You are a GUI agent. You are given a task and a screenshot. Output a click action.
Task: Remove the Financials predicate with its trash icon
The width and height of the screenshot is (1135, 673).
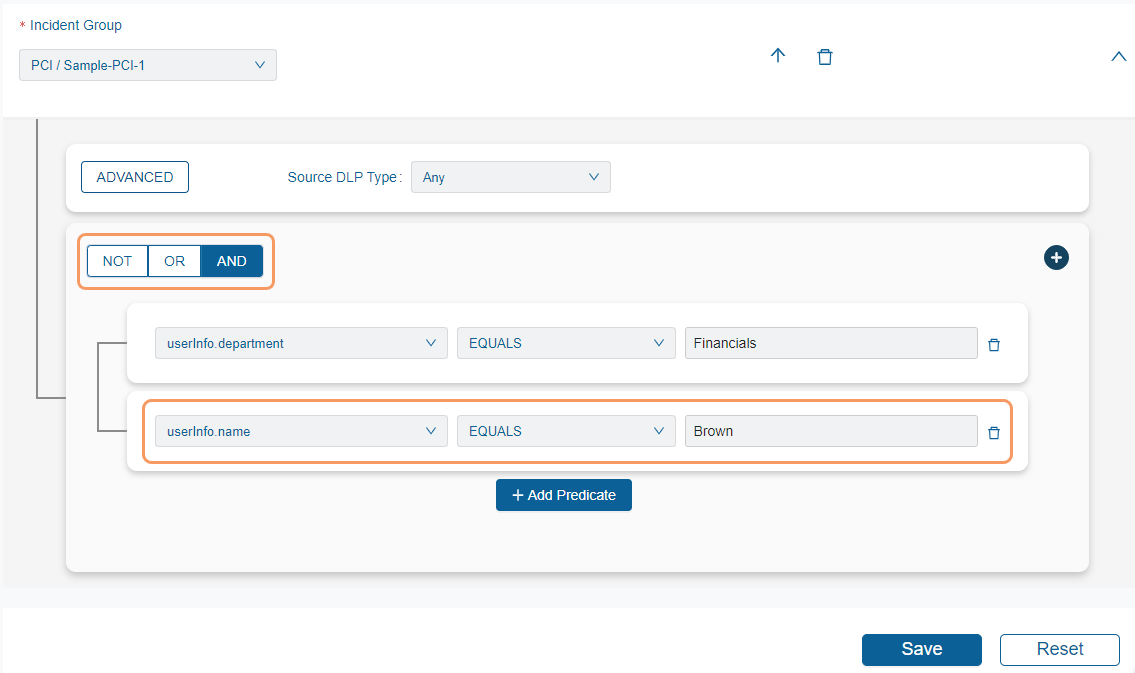[993, 344]
